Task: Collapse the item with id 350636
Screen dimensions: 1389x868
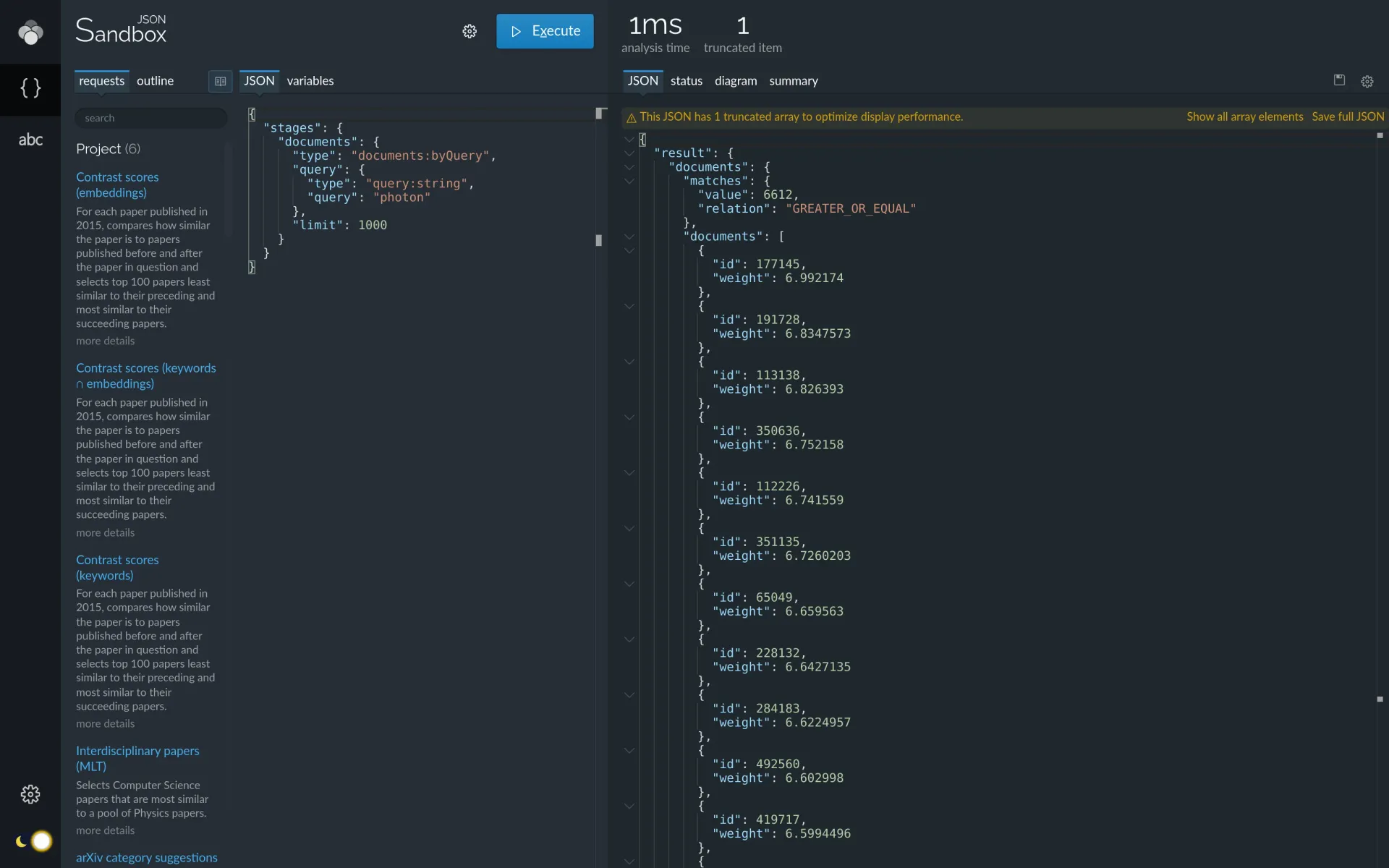Action: [x=629, y=417]
